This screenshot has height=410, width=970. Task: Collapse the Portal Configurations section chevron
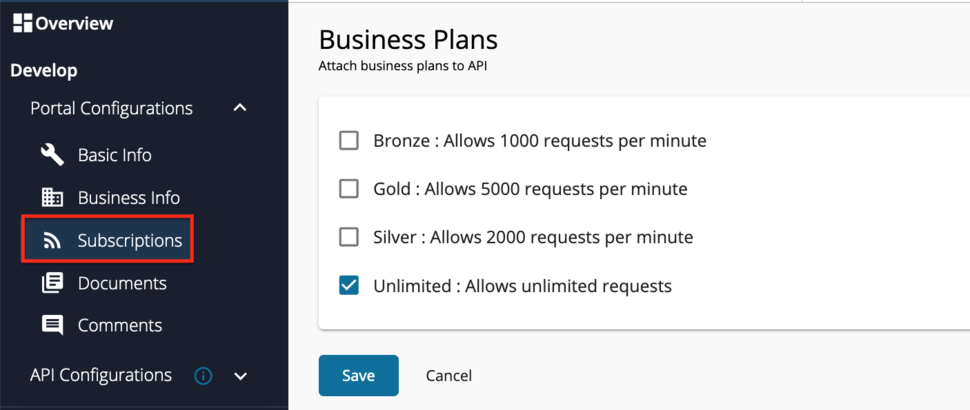coord(240,108)
